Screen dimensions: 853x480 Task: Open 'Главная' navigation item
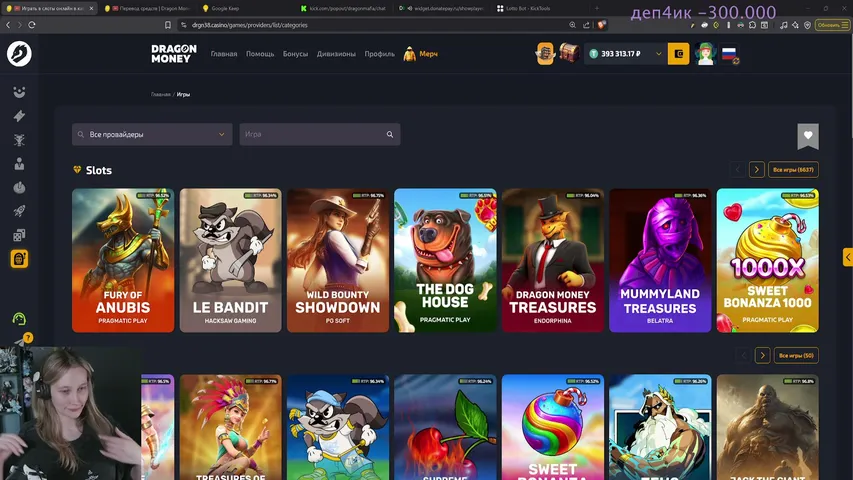click(x=224, y=54)
